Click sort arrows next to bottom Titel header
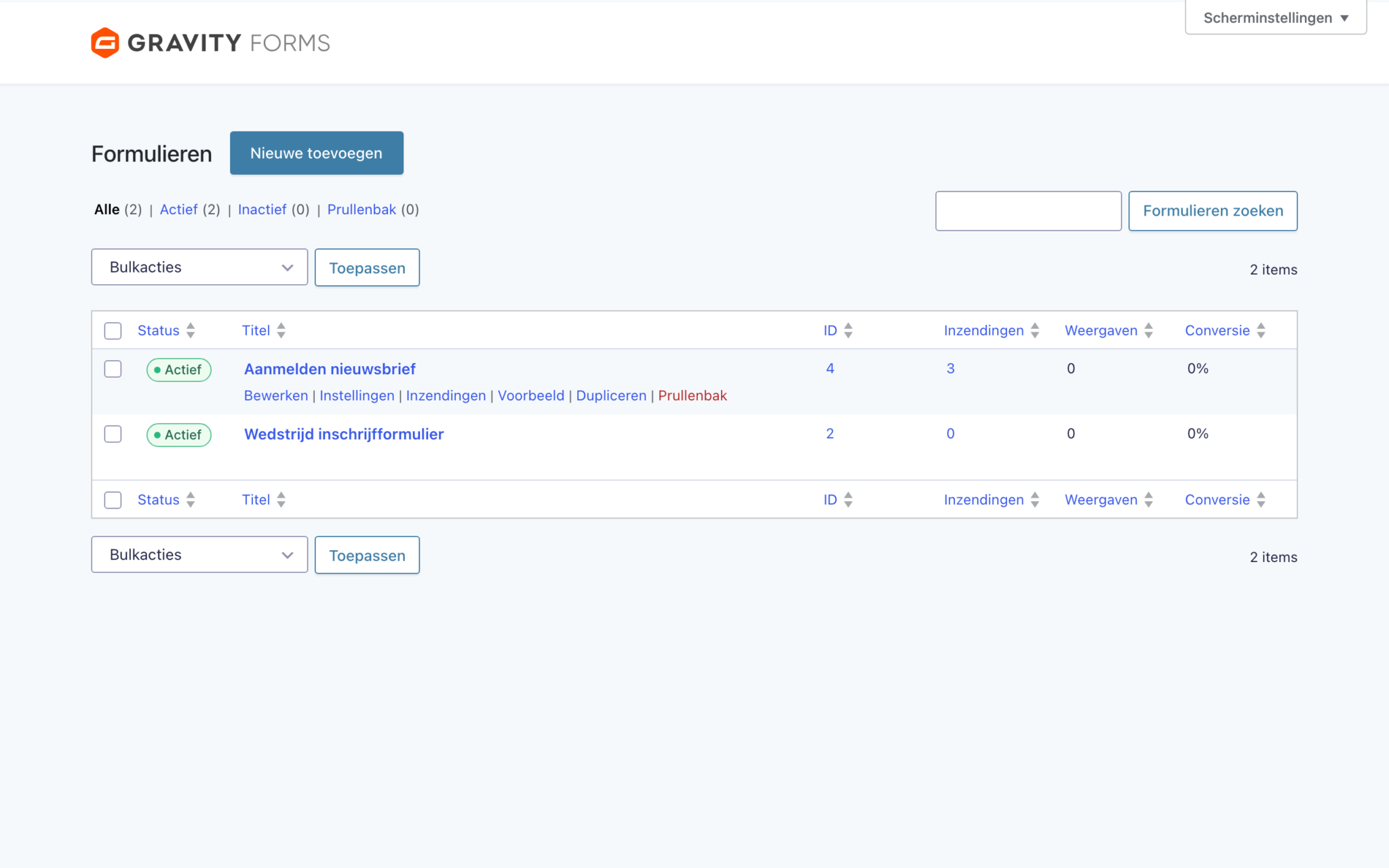1389x868 pixels. [x=281, y=500]
